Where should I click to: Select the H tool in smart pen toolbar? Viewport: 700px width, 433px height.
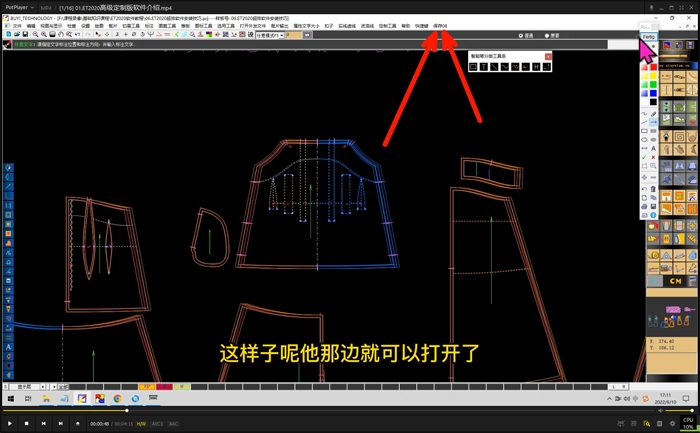[x=536, y=67]
